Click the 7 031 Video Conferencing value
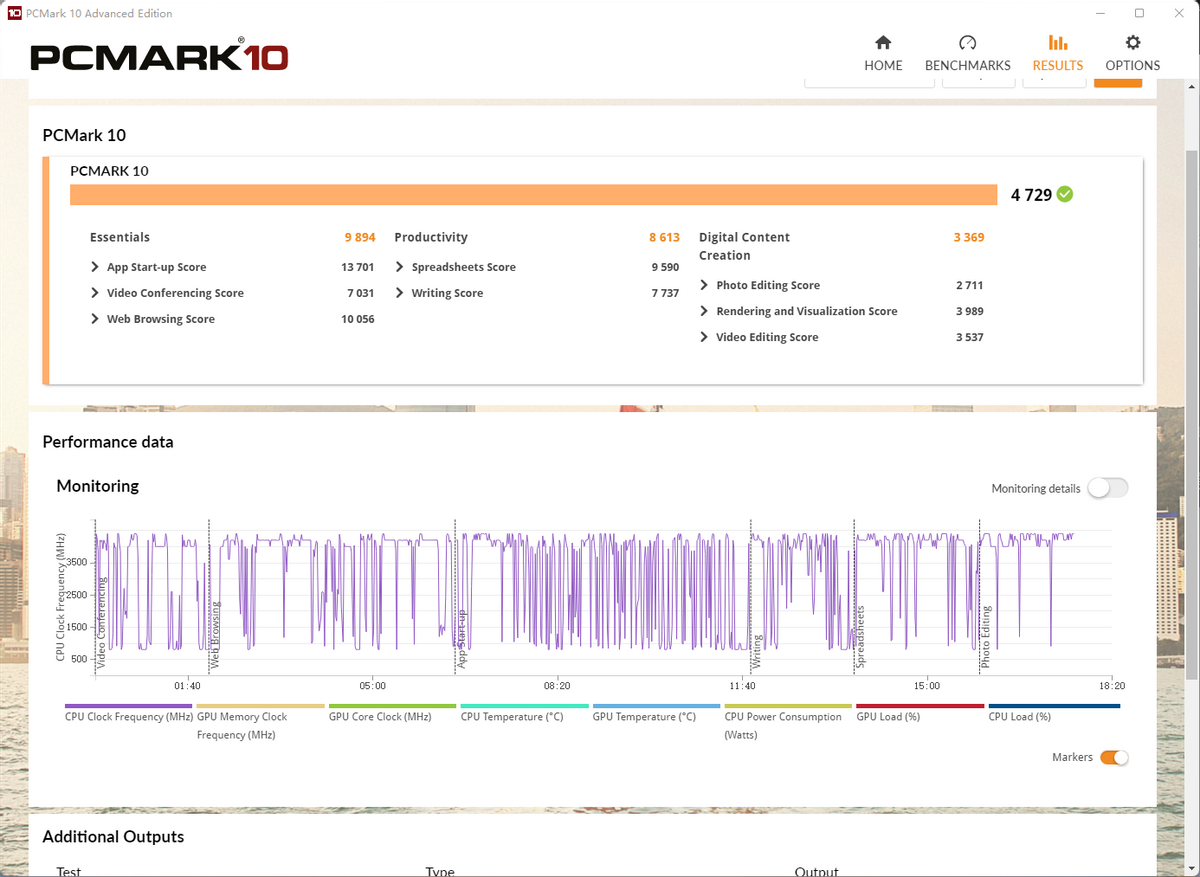 [361, 293]
